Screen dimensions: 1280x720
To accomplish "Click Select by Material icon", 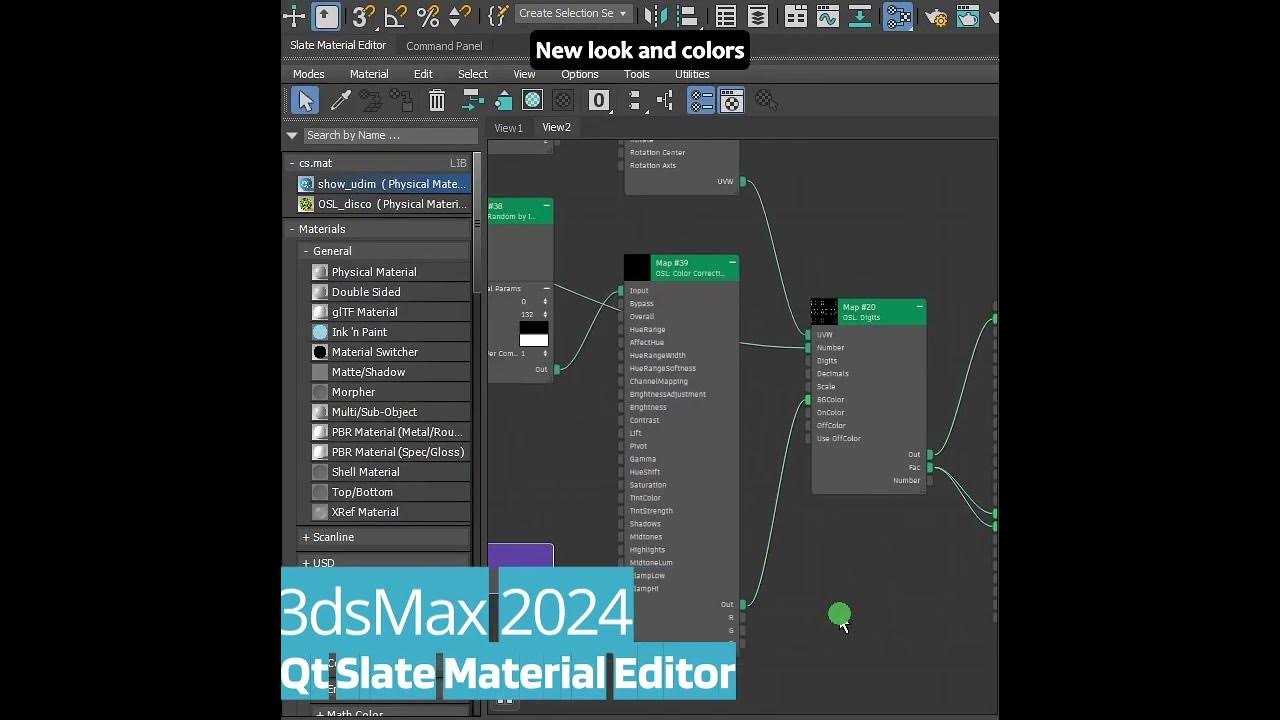I will (766, 100).
